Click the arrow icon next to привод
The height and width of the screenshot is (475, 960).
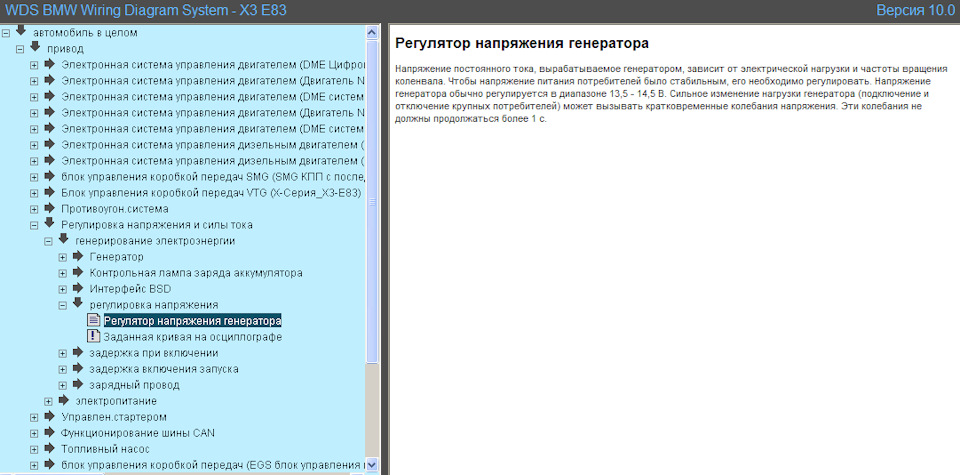point(35,47)
